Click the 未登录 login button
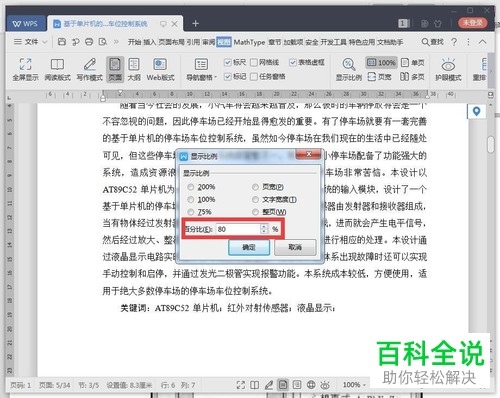The image size is (500, 398). [472, 23]
